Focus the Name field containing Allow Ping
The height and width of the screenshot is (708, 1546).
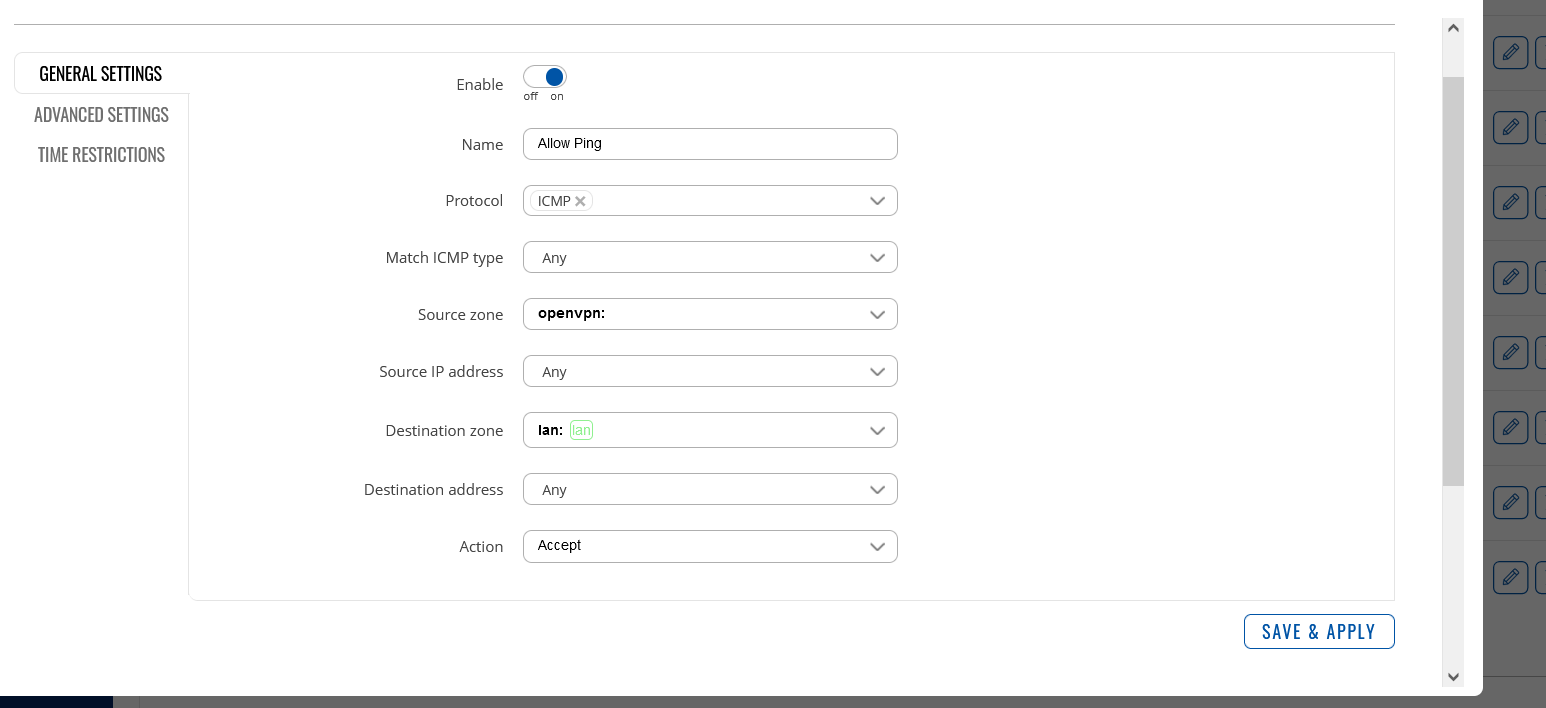710,144
